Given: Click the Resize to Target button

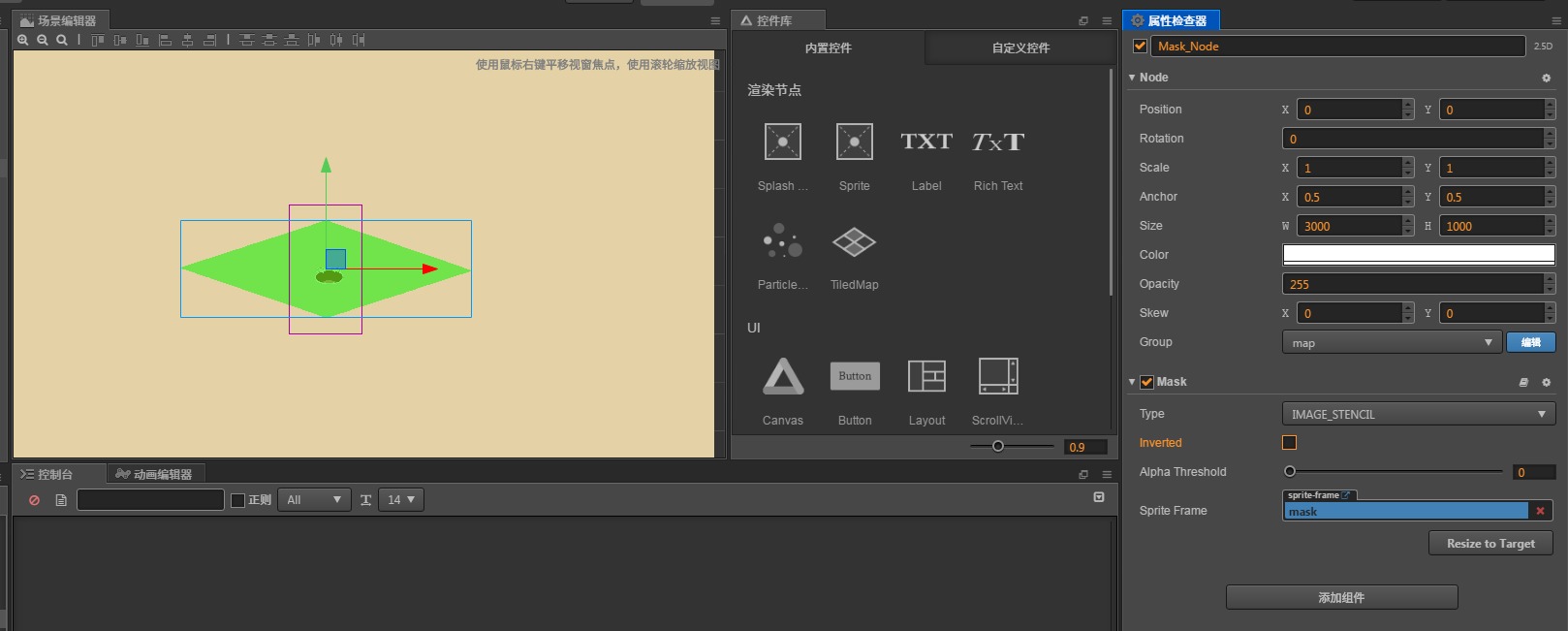Looking at the screenshot, I should point(1490,543).
